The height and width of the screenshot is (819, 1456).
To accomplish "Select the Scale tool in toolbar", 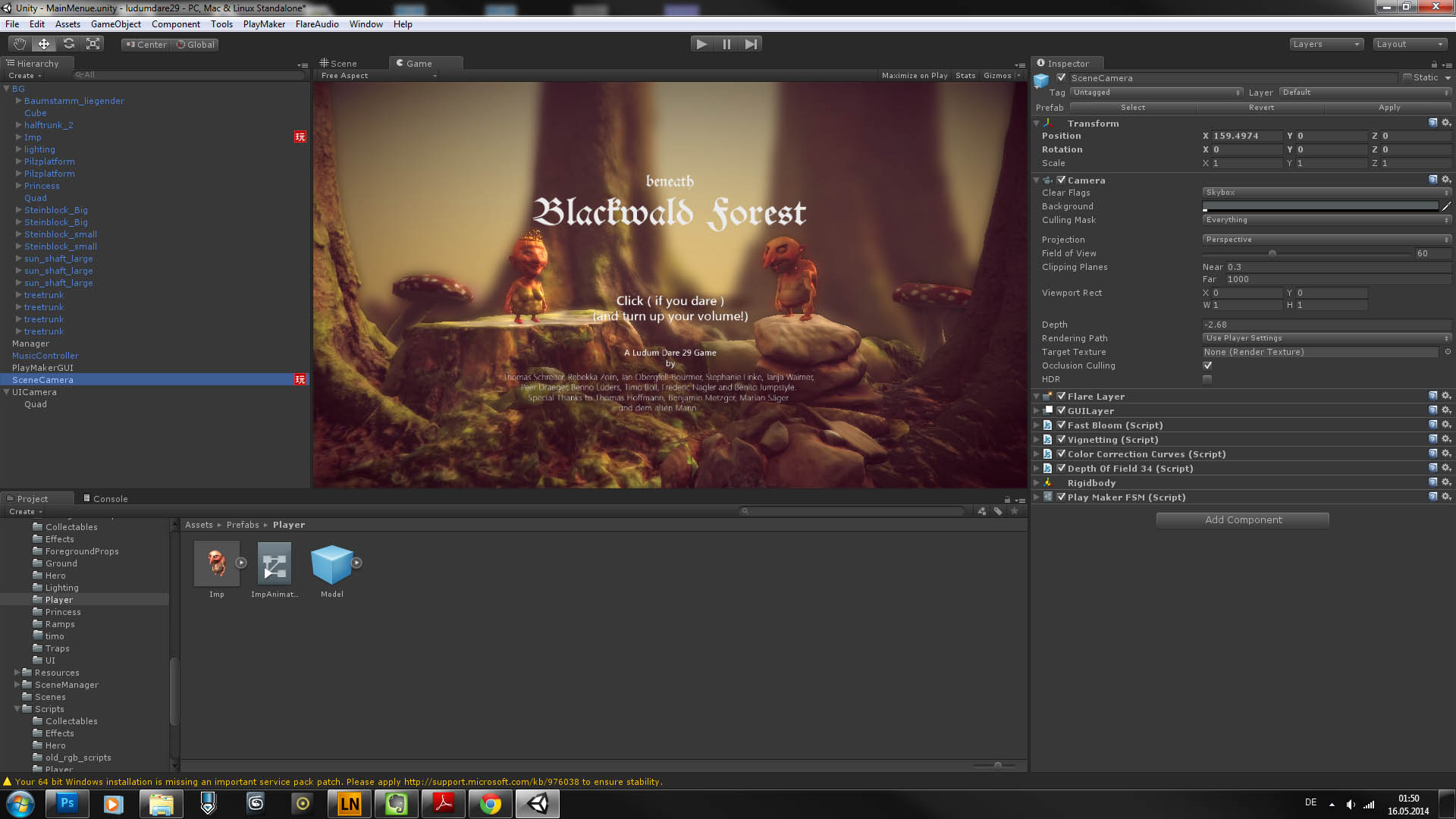I will 93,44.
